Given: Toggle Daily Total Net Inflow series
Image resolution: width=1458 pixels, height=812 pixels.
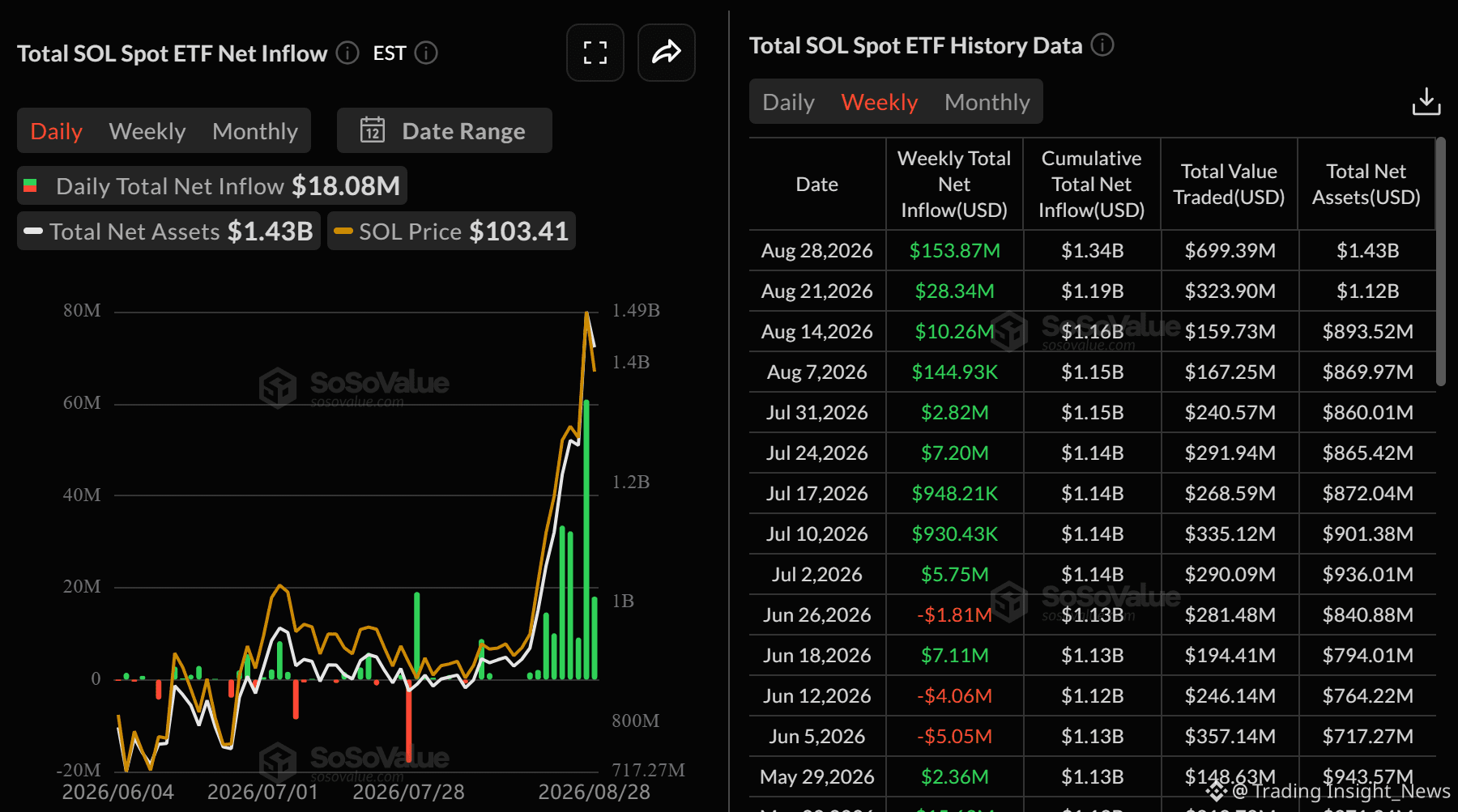Looking at the screenshot, I should [x=212, y=186].
